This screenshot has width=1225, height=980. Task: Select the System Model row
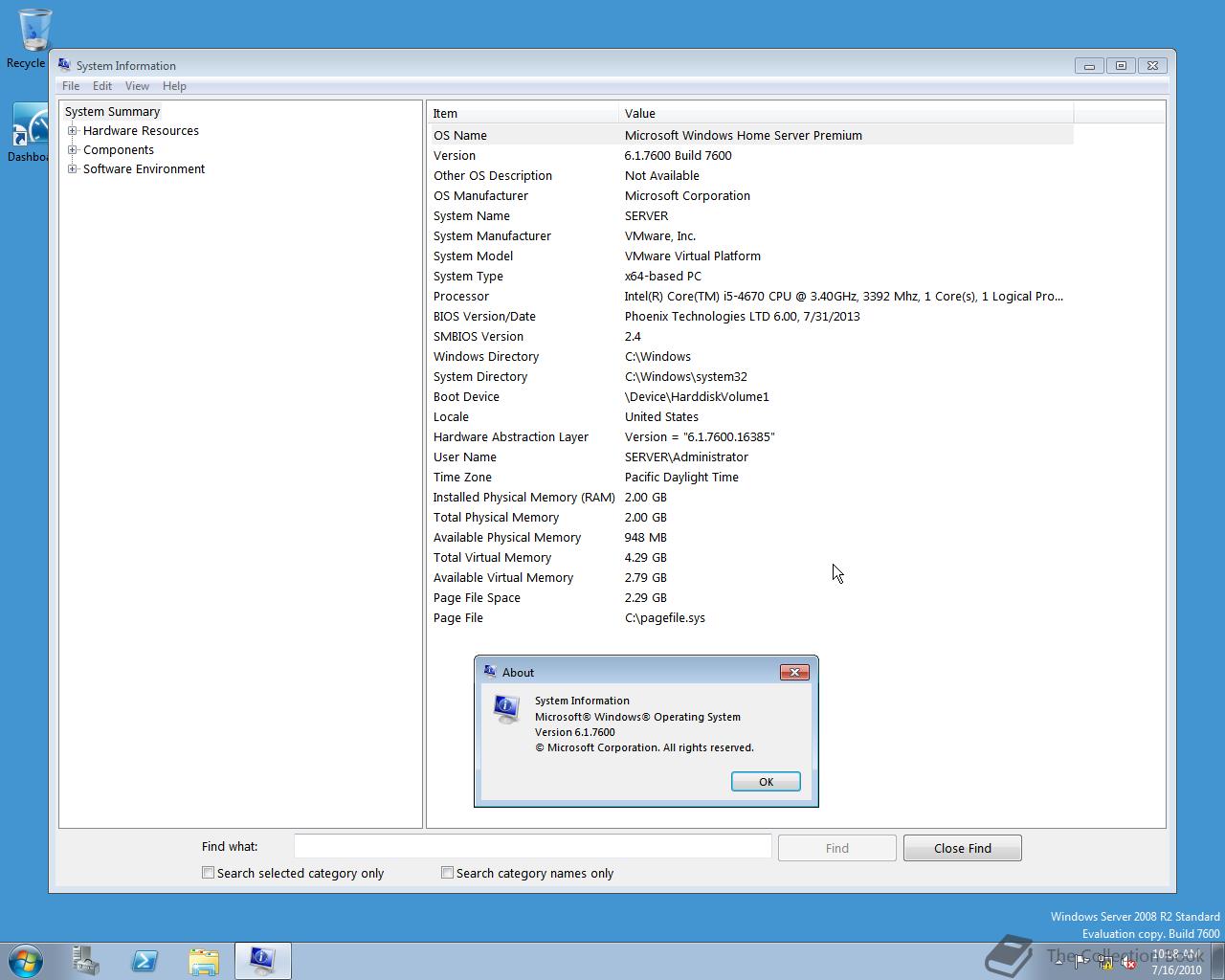[750, 256]
